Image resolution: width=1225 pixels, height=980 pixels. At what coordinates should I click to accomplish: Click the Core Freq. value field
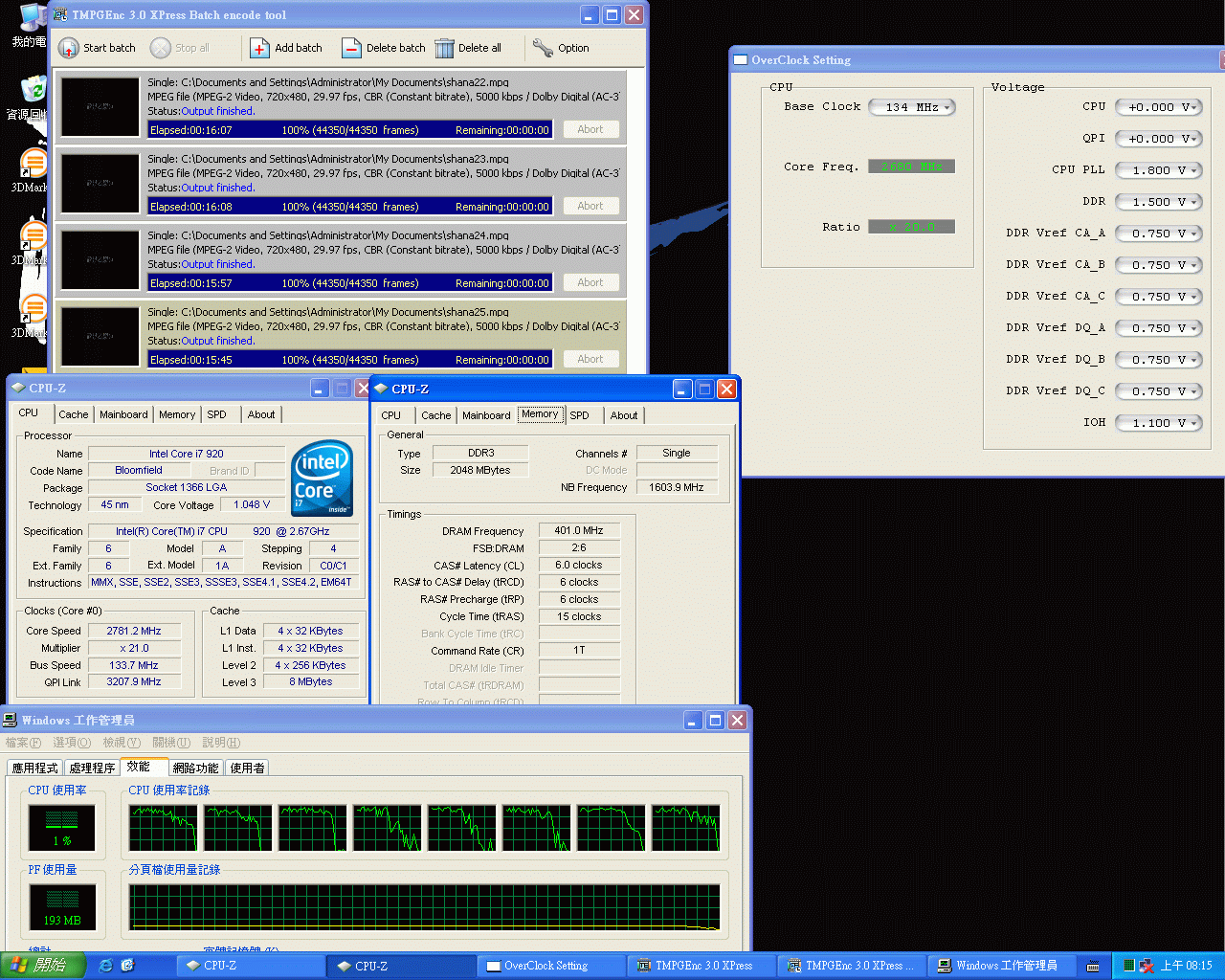(911, 167)
